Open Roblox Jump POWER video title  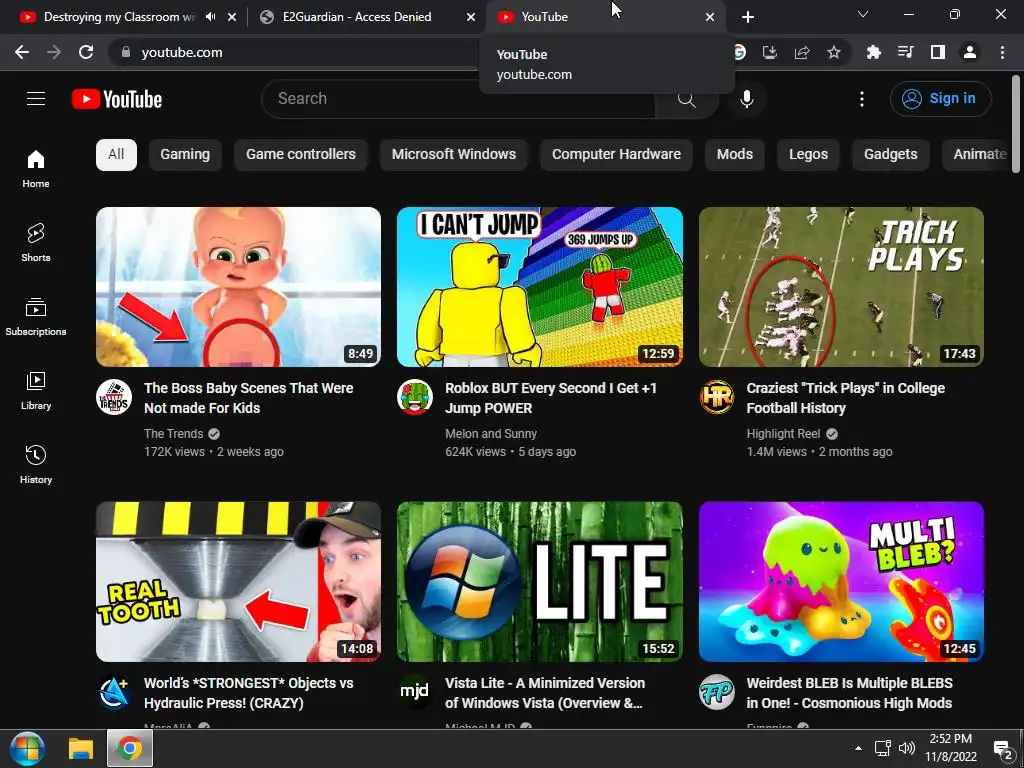(x=551, y=398)
